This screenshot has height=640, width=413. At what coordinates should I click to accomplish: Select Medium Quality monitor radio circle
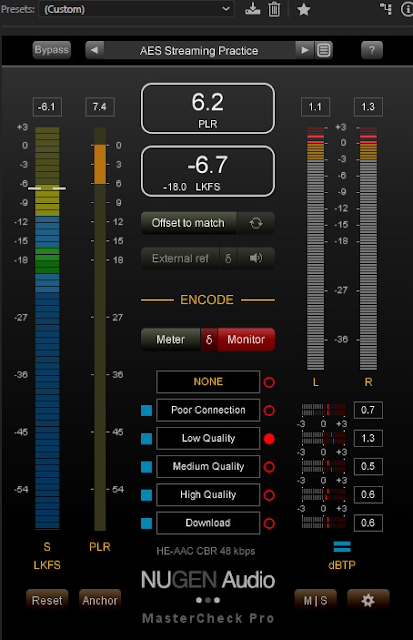(269, 467)
